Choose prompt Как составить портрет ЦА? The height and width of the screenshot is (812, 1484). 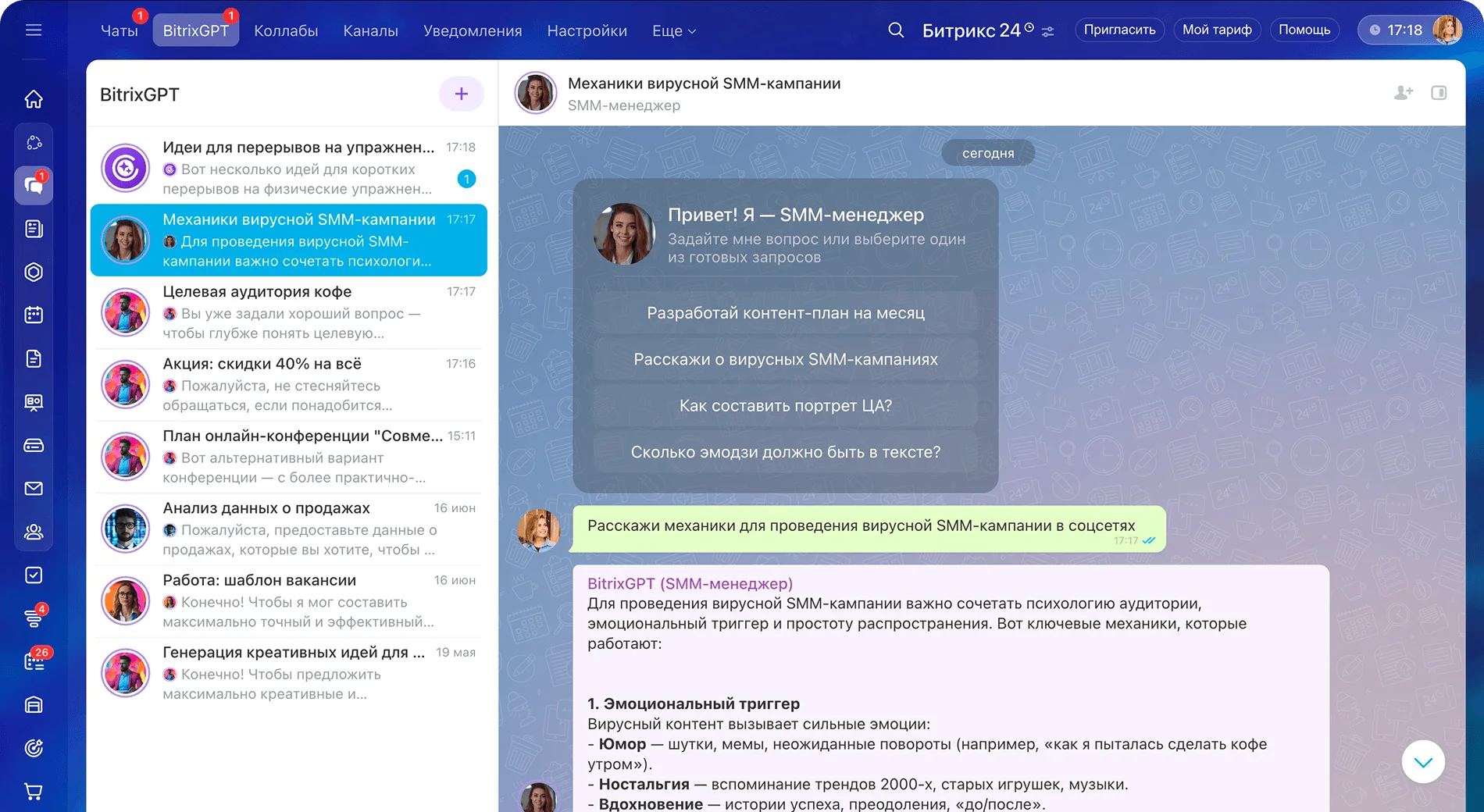click(786, 406)
